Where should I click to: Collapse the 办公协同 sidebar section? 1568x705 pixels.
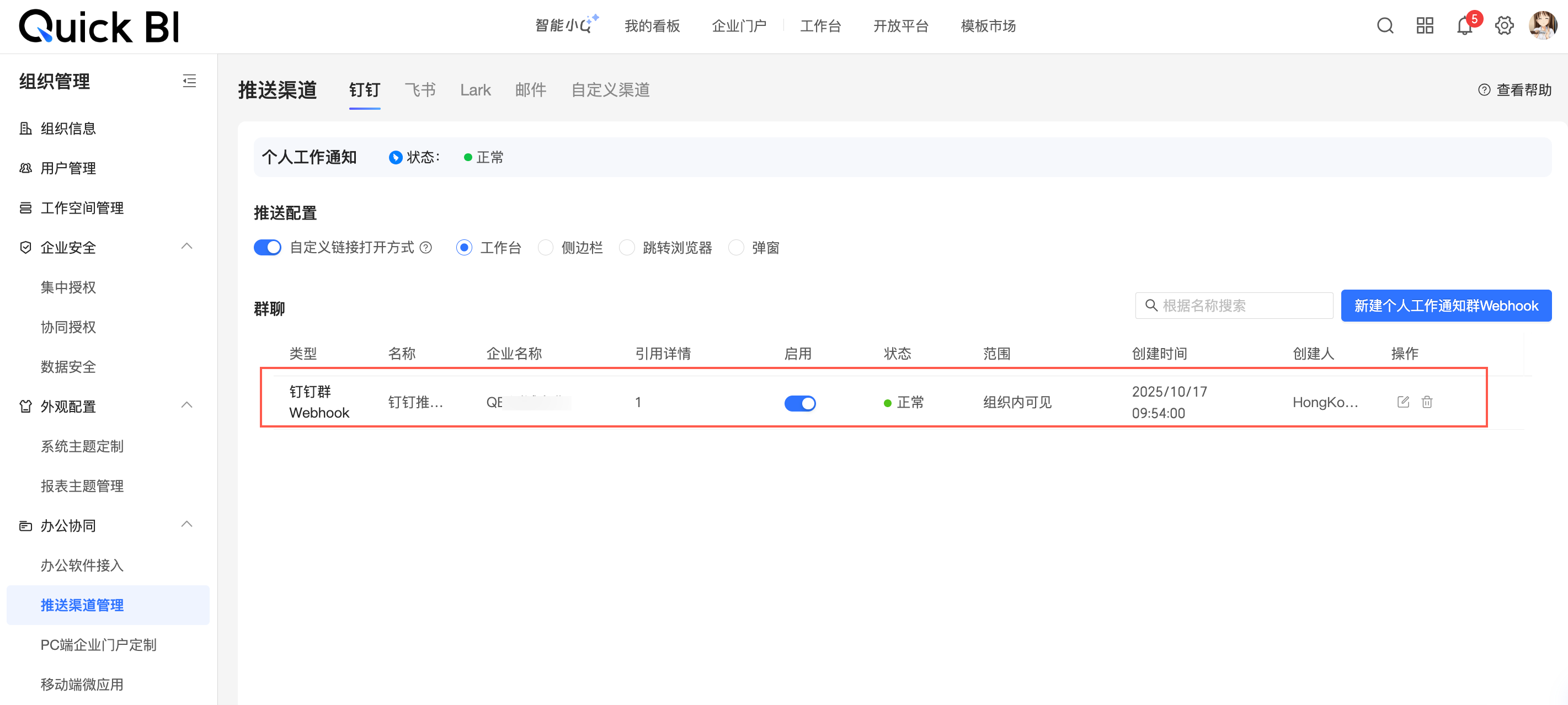click(x=187, y=525)
